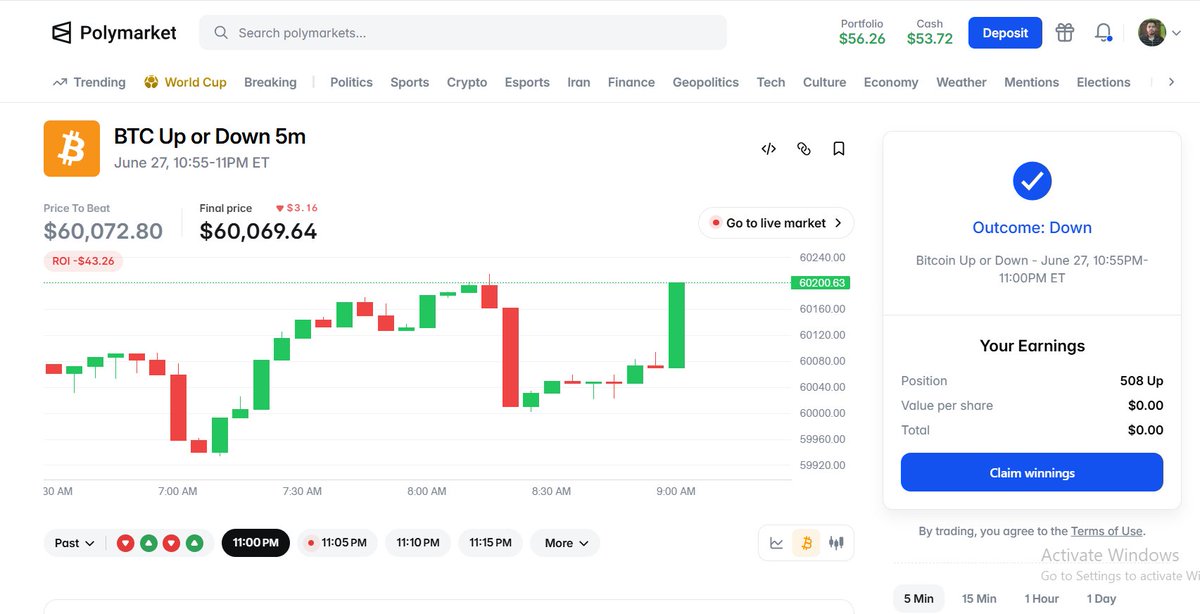Click Go to live market
The image size is (1200, 614).
tap(776, 223)
